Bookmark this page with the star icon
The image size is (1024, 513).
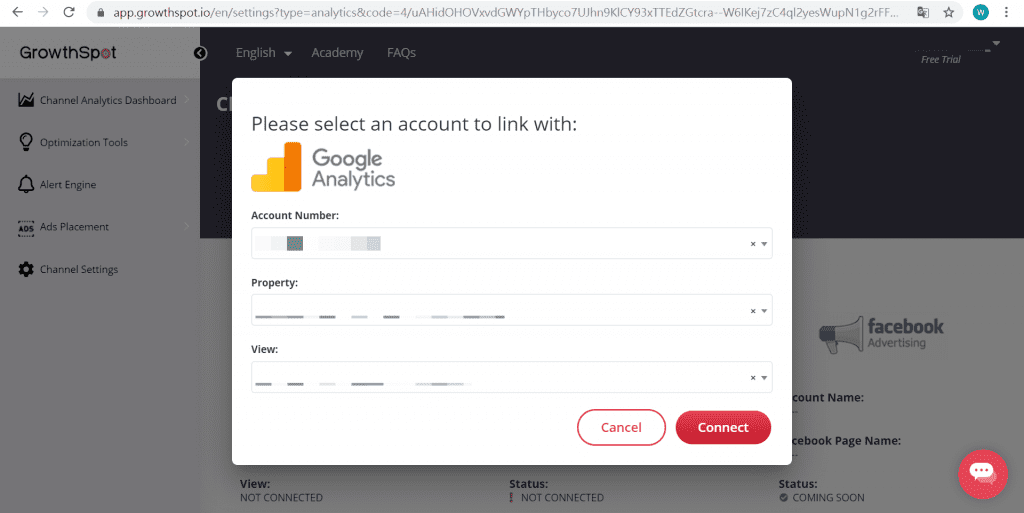point(948,12)
